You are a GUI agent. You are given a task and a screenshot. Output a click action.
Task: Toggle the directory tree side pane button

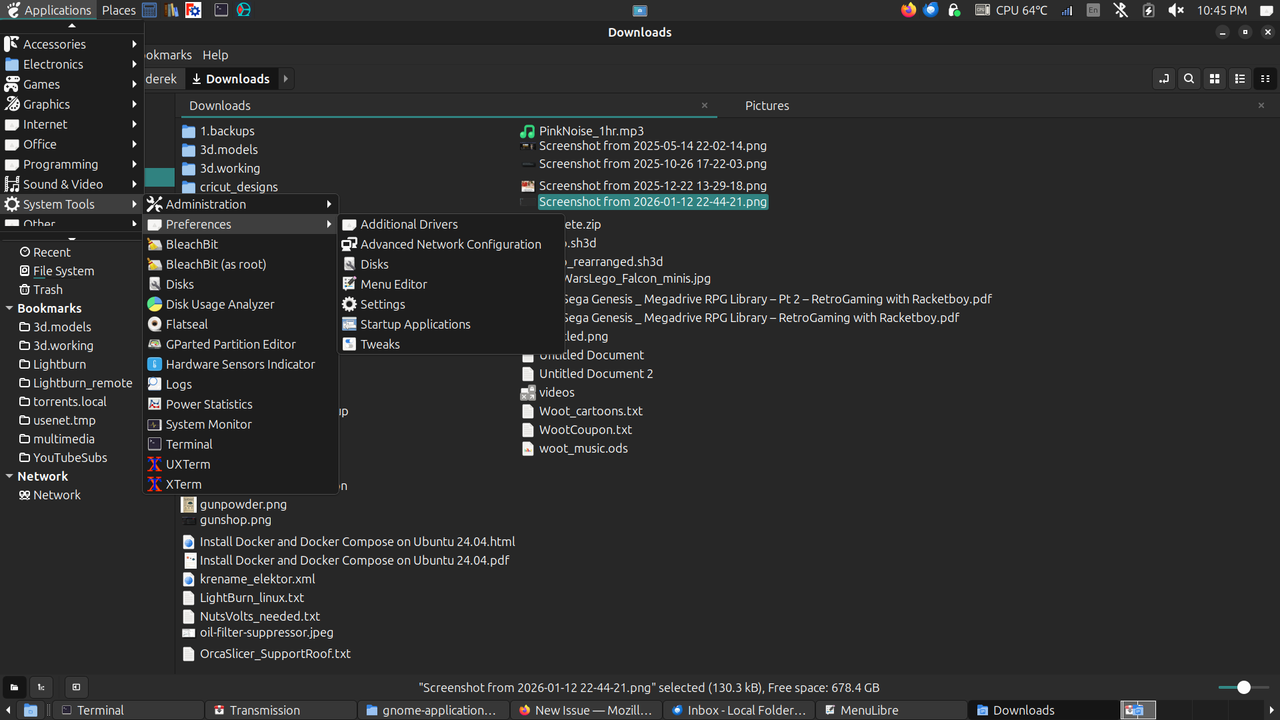pyautogui.click(x=41, y=687)
